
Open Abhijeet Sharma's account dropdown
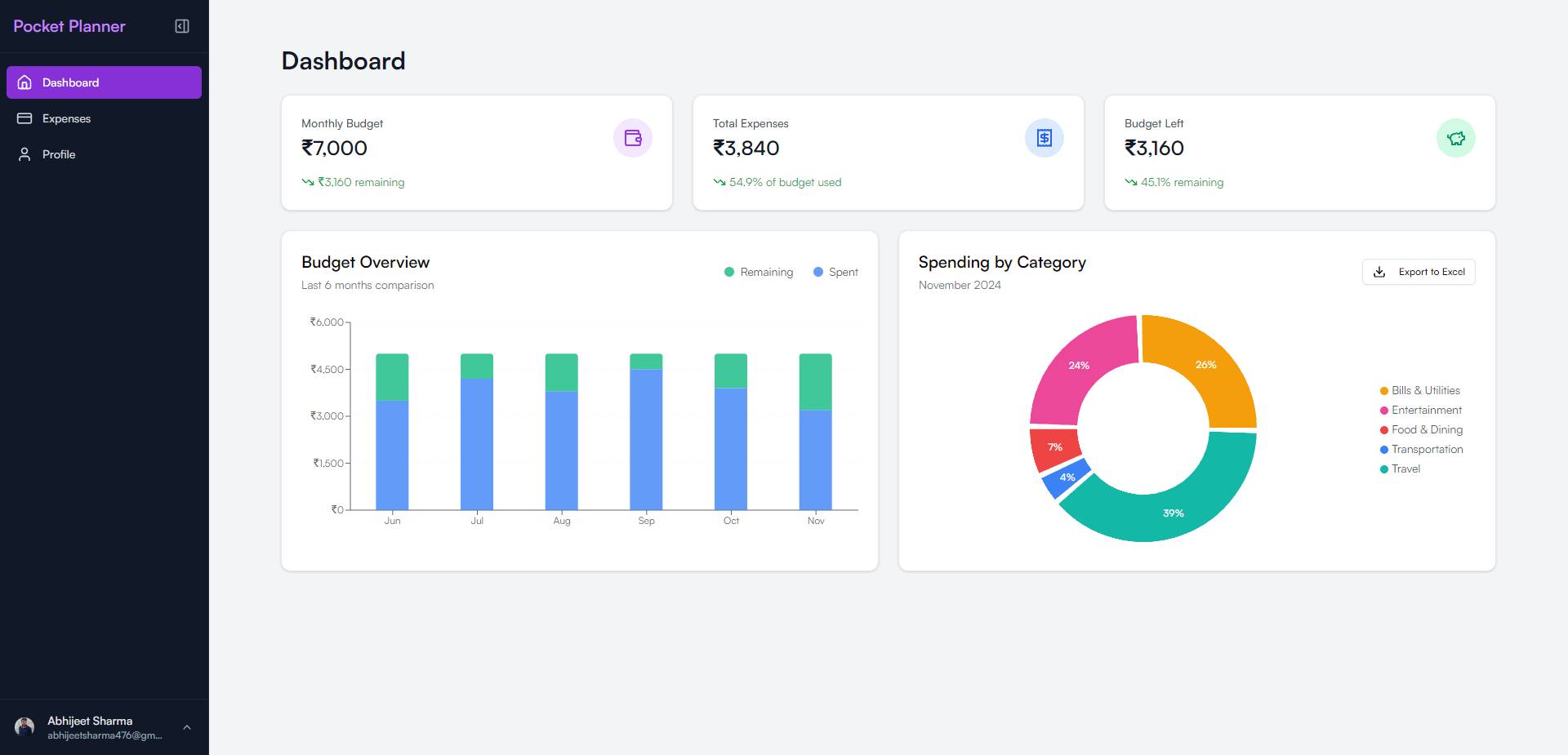click(90, 722)
